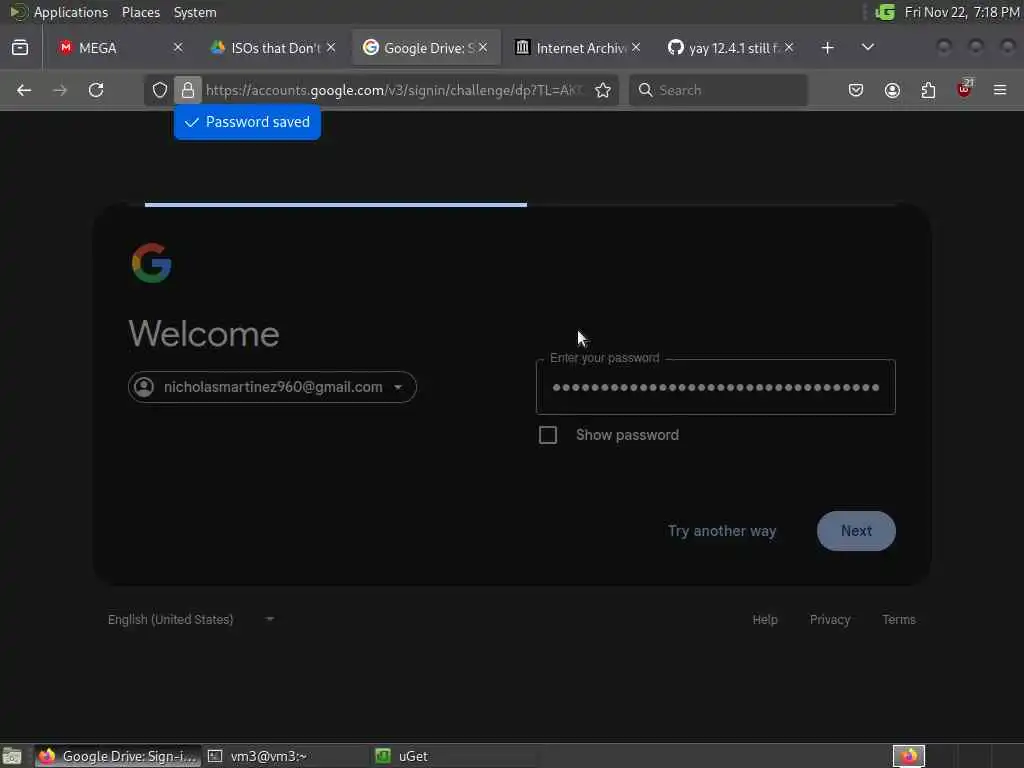
Task: Click the Next button
Action: (x=856, y=531)
